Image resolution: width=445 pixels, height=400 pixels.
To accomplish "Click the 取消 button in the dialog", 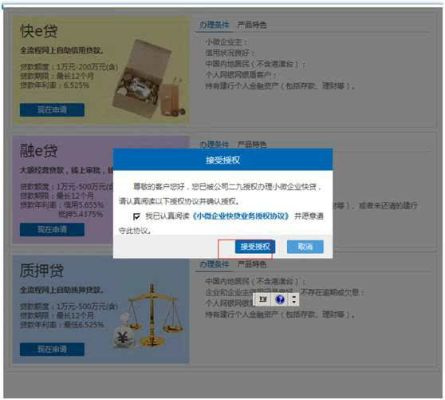I will click(x=305, y=247).
